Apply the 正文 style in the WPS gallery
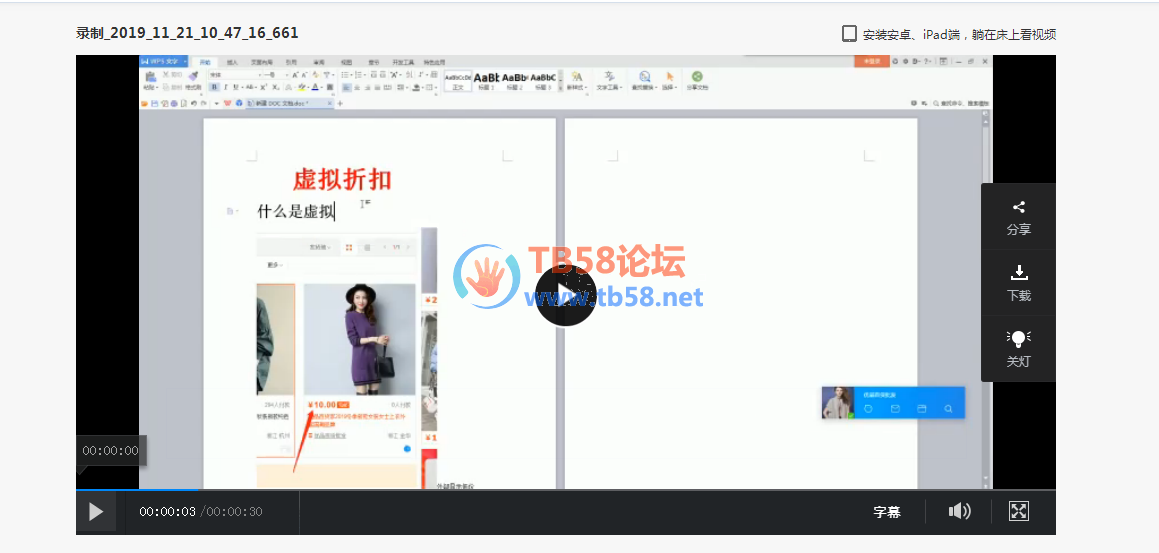This screenshot has height=553, width=1159. [458, 81]
